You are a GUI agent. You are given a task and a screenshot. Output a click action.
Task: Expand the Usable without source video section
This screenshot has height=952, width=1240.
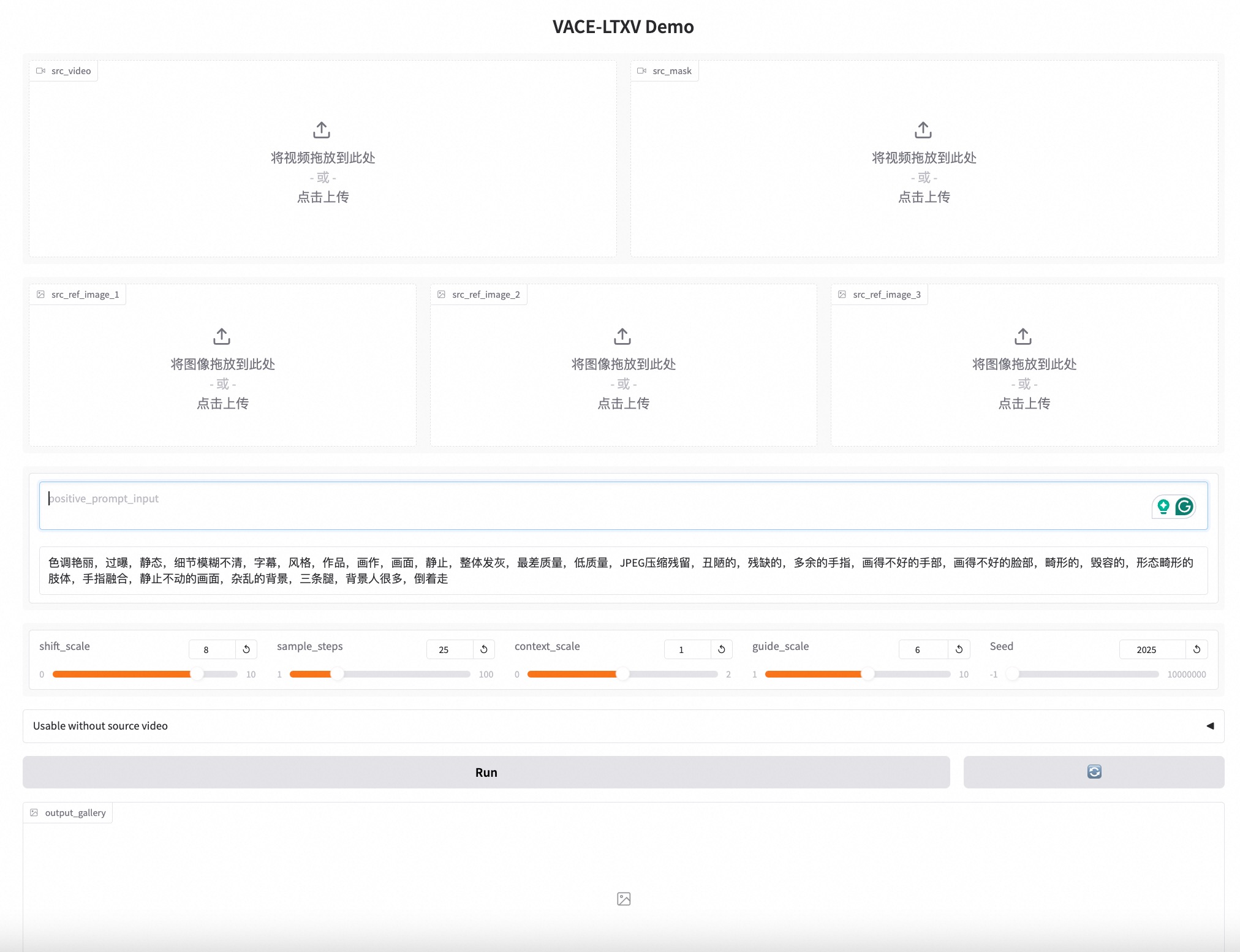[x=100, y=726]
